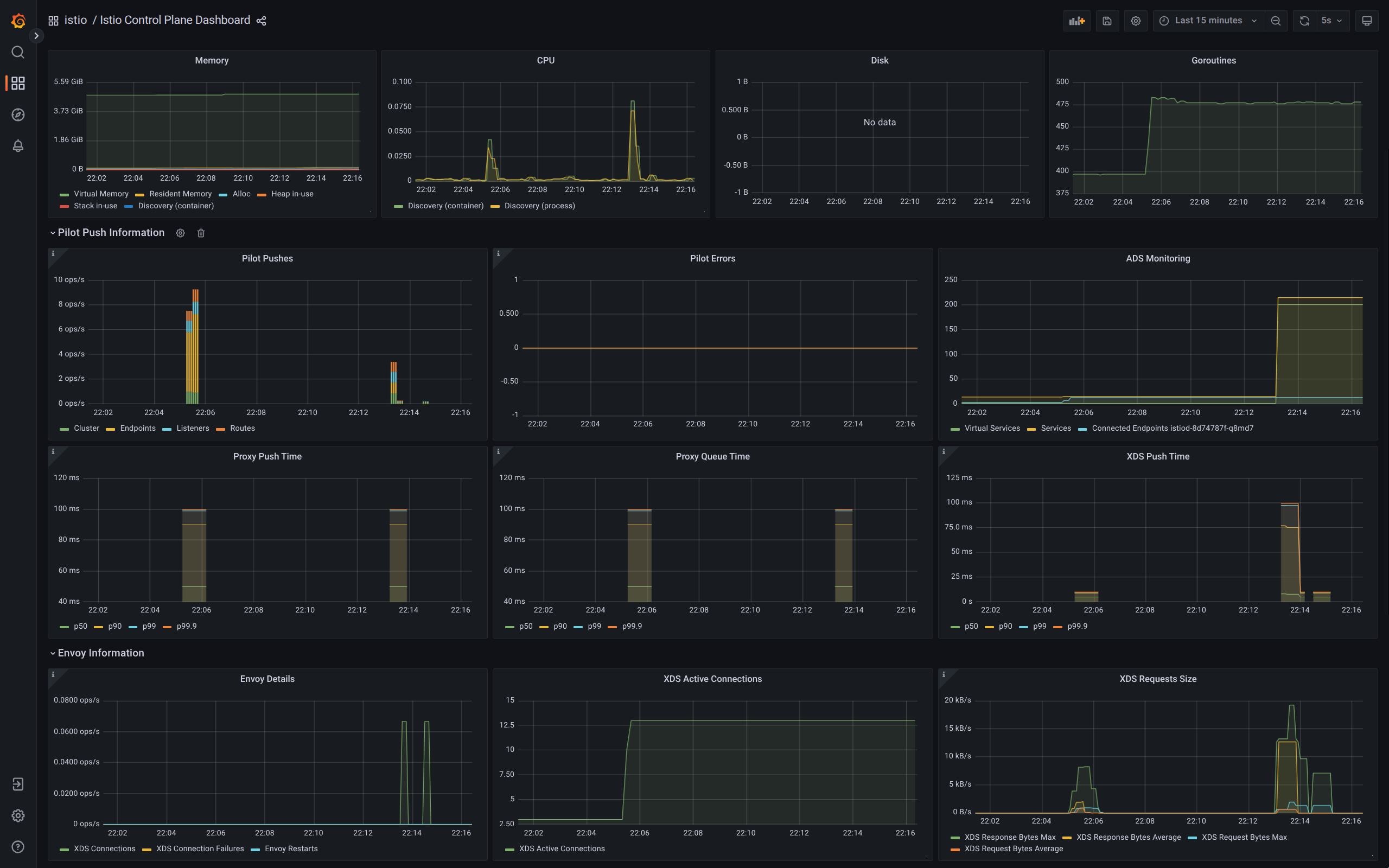Open the Memory panel title menu

pos(212,60)
